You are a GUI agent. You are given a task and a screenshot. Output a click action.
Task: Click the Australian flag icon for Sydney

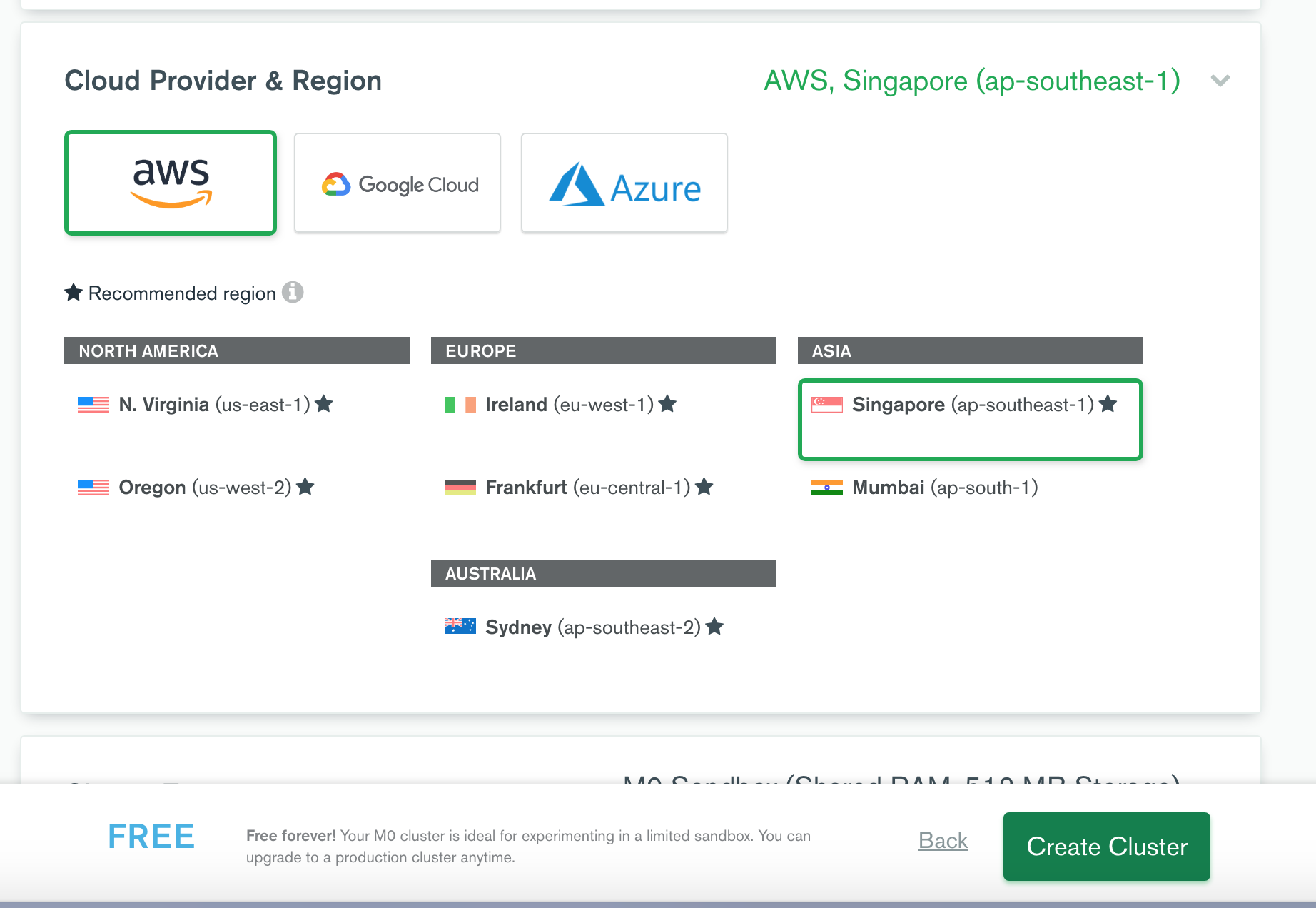click(460, 626)
